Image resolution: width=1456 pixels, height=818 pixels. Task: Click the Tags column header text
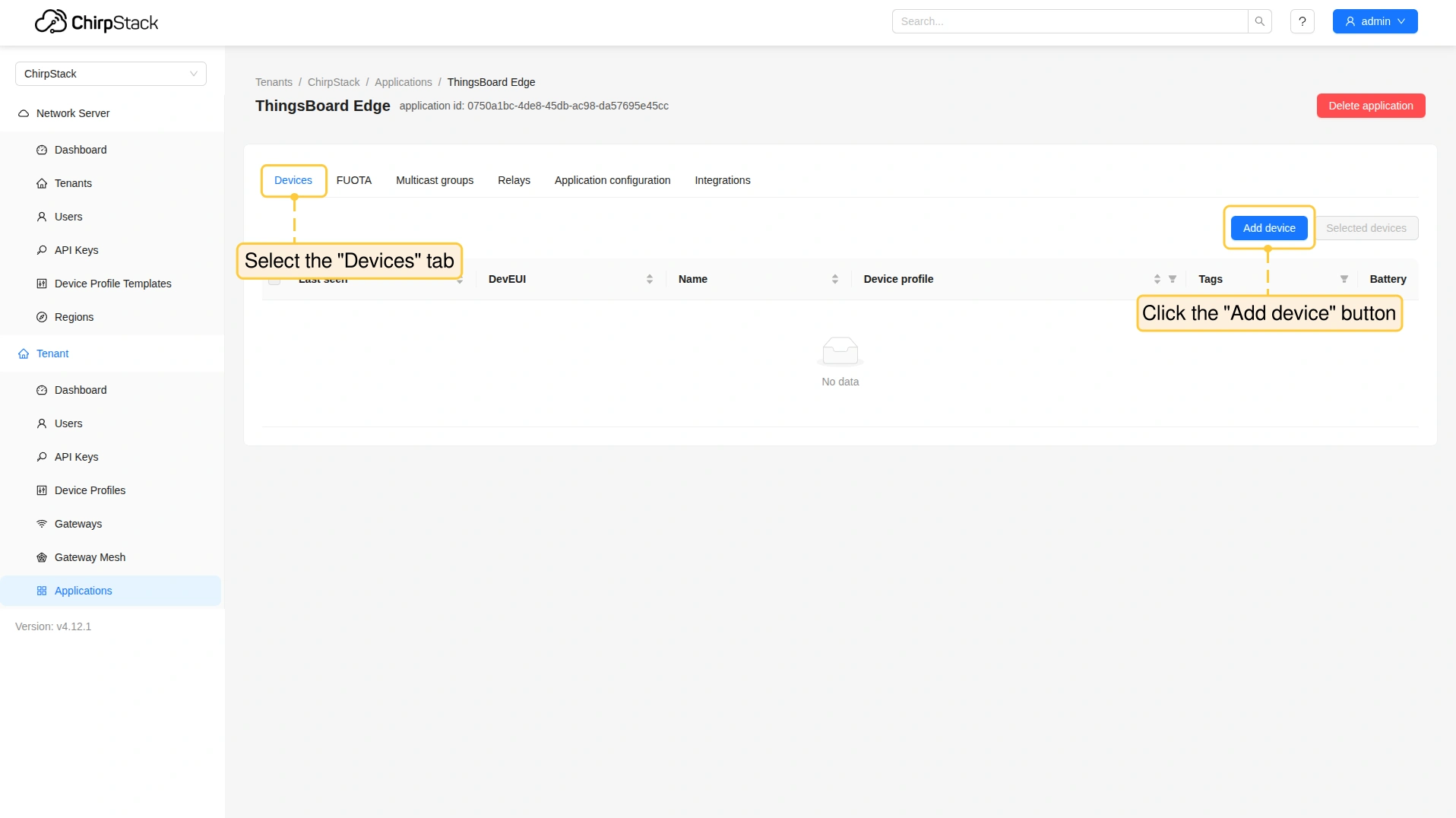coord(1211,279)
